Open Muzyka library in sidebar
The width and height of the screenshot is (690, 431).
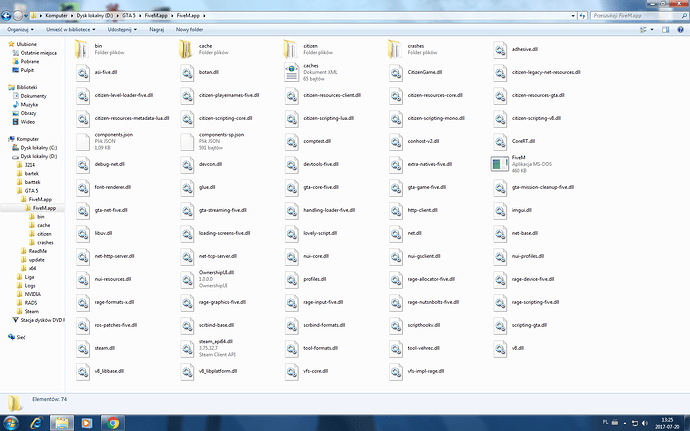pyautogui.click(x=29, y=105)
